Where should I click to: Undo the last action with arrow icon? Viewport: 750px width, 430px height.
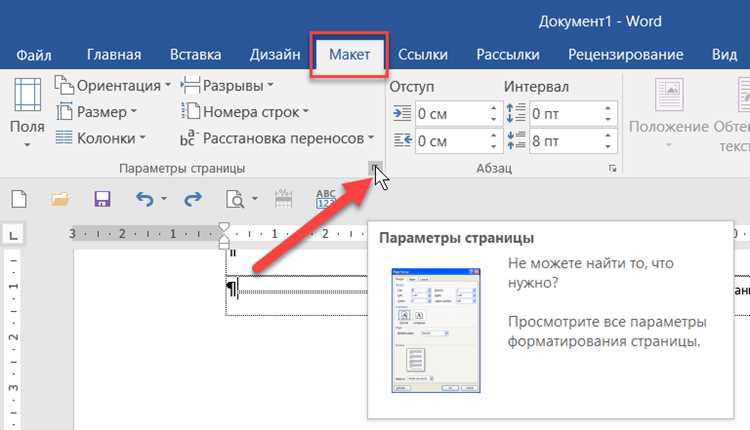tap(144, 198)
